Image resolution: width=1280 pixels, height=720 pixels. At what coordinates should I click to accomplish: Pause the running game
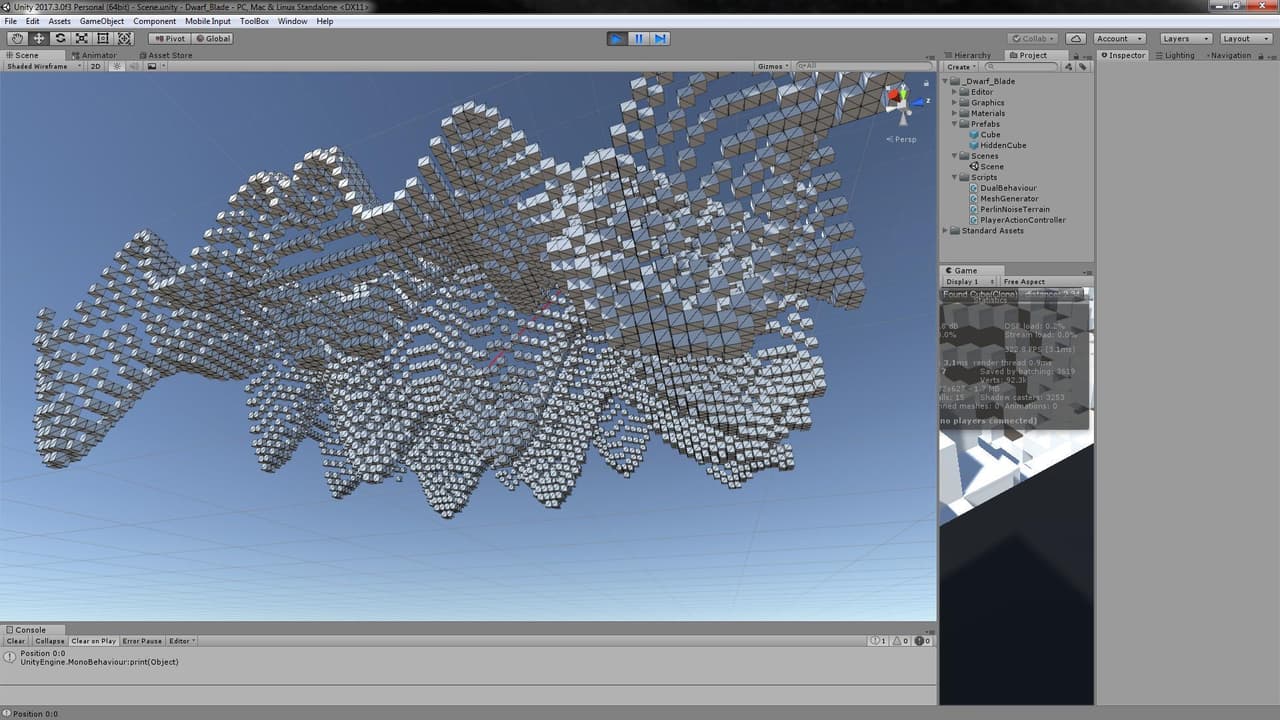pyautogui.click(x=639, y=38)
